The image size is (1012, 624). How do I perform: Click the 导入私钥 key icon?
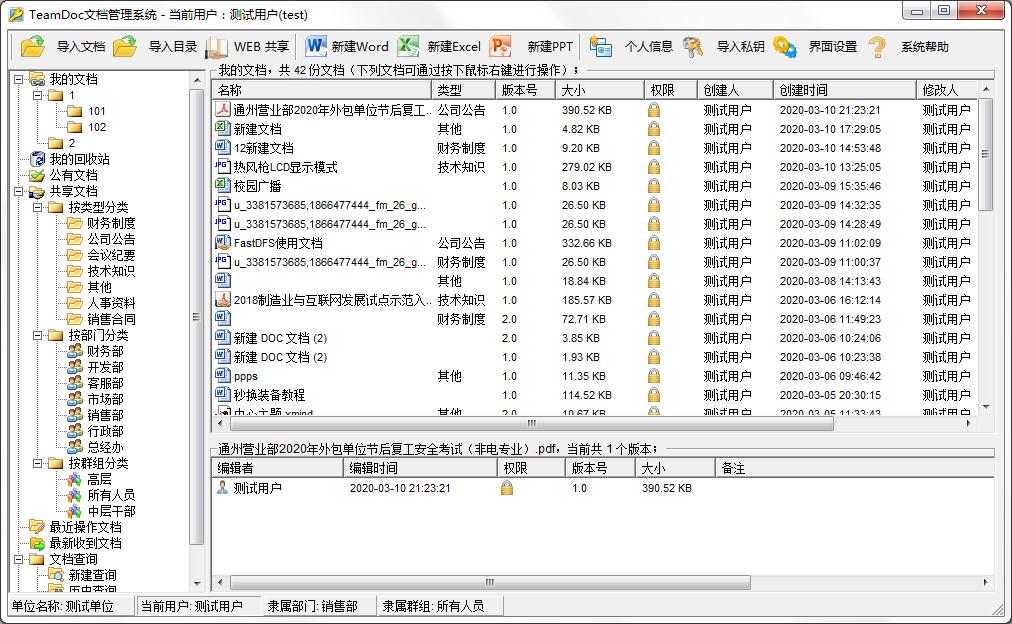tap(693, 46)
